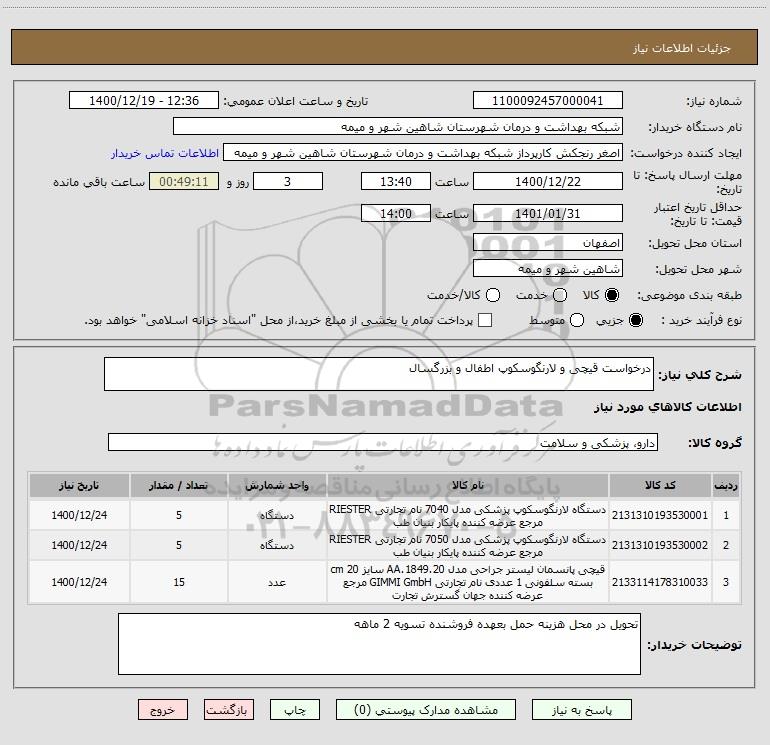The width and height of the screenshot is (770, 745).
Task: Click the پاسخ به نیاز button
Action: [581, 710]
